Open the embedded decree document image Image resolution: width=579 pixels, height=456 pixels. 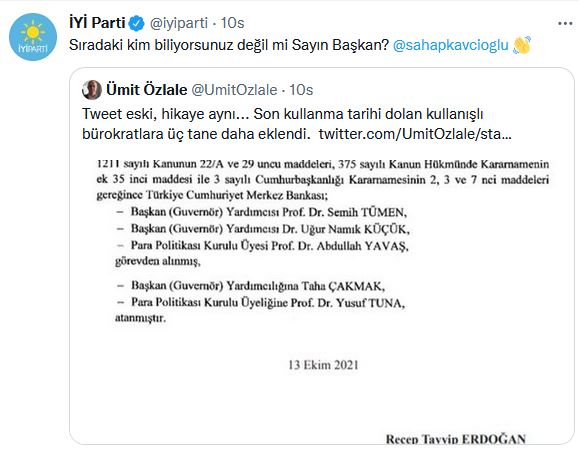pyautogui.click(x=322, y=298)
